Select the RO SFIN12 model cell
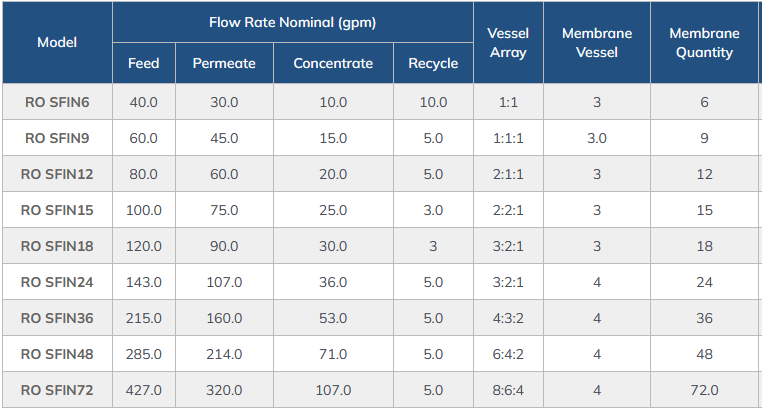This screenshot has height=412, width=762. click(57, 174)
